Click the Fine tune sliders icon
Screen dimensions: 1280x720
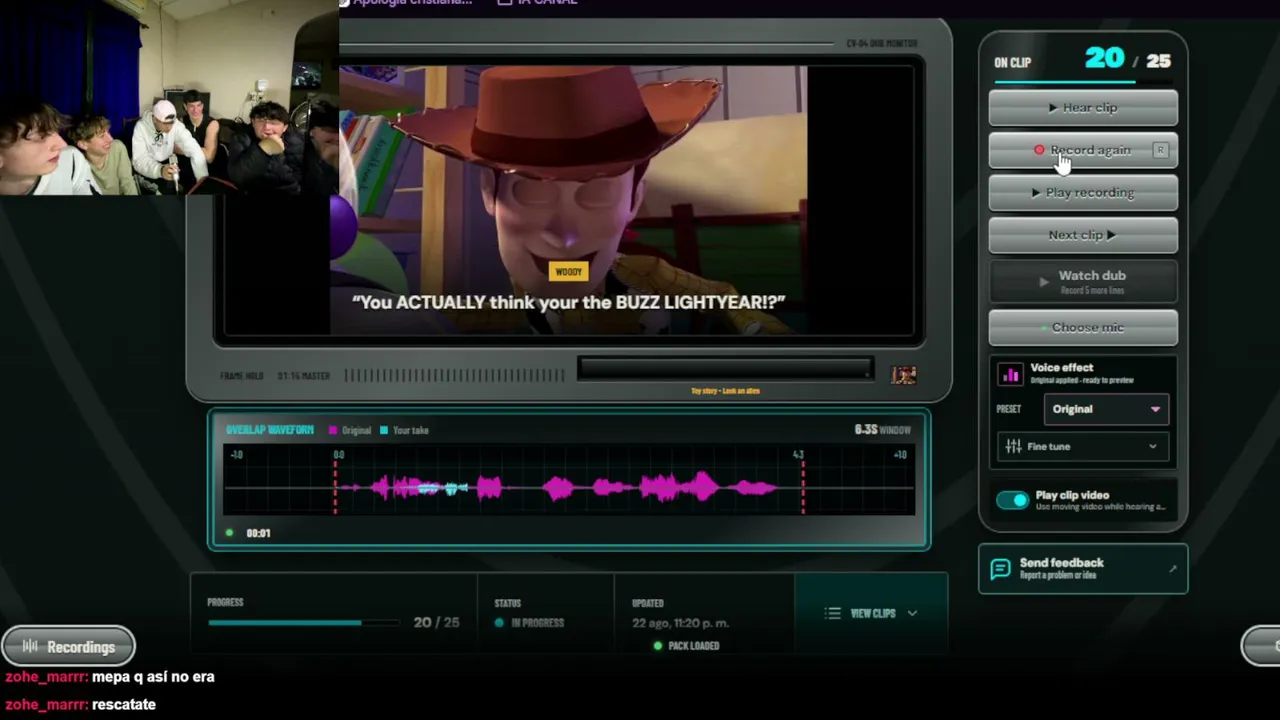1013,447
